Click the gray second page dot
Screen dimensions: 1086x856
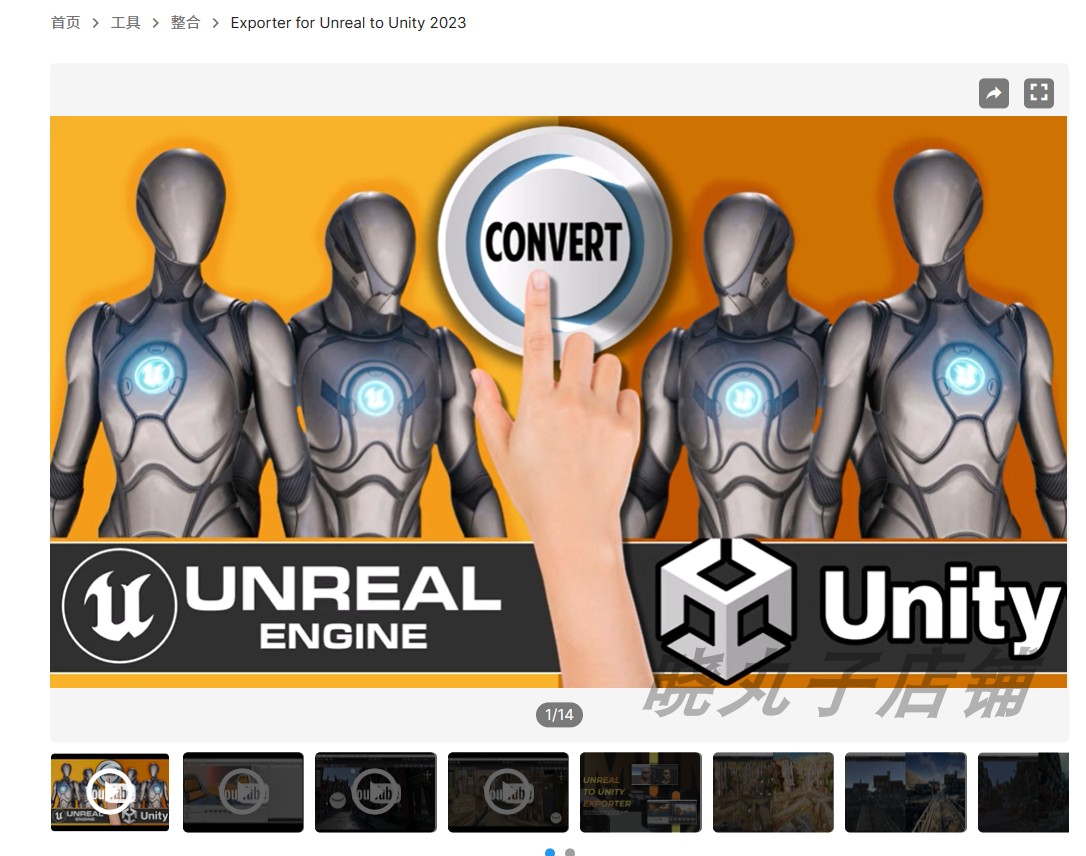pyautogui.click(x=570, y=853)
